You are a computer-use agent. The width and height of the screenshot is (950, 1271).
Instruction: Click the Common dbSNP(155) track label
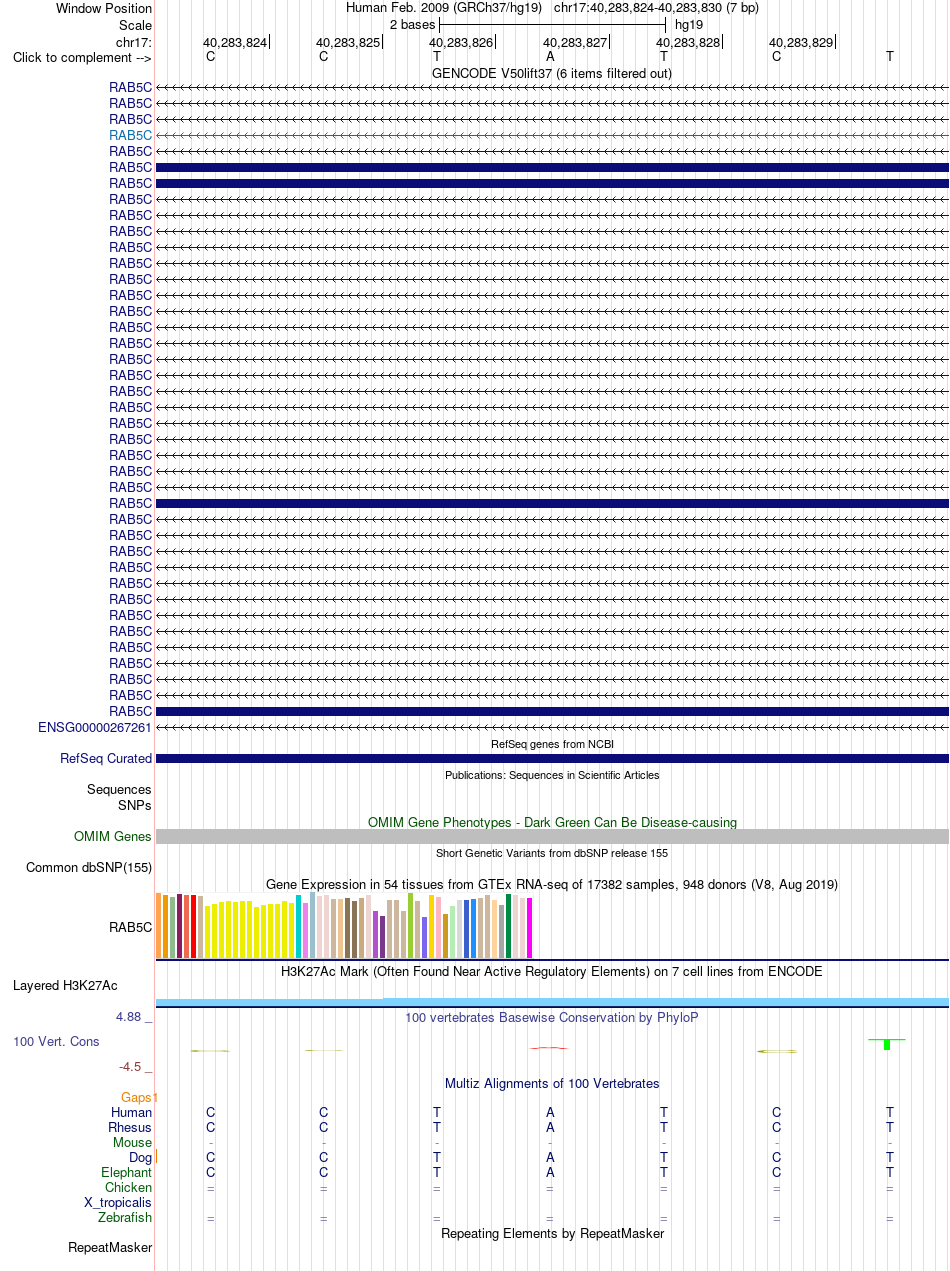click(x=89, y=868)
